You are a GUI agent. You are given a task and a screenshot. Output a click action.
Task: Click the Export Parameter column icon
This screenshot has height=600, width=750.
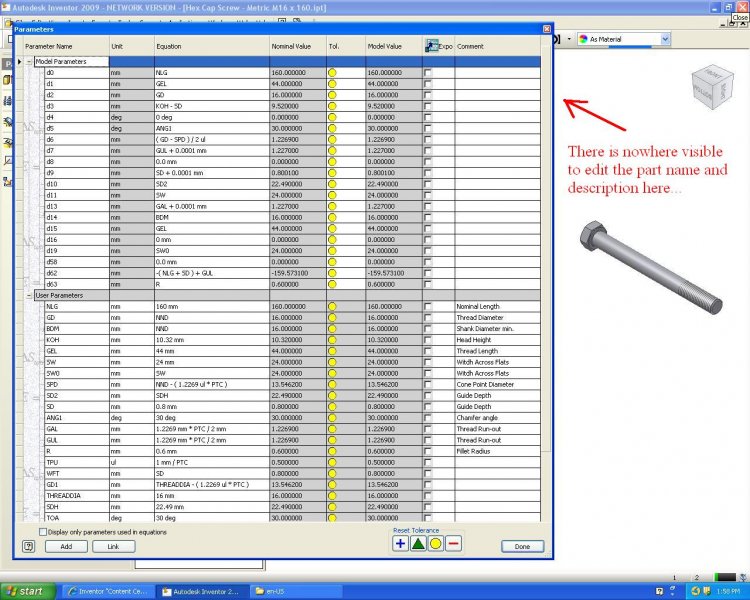[x=431, y=46]
